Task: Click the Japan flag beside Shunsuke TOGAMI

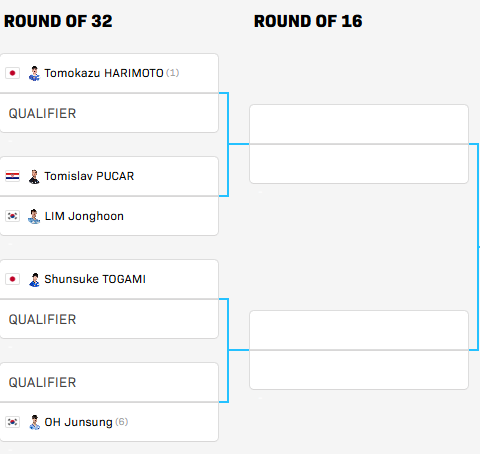Action: pyautogui.click(x=12, y=279)
